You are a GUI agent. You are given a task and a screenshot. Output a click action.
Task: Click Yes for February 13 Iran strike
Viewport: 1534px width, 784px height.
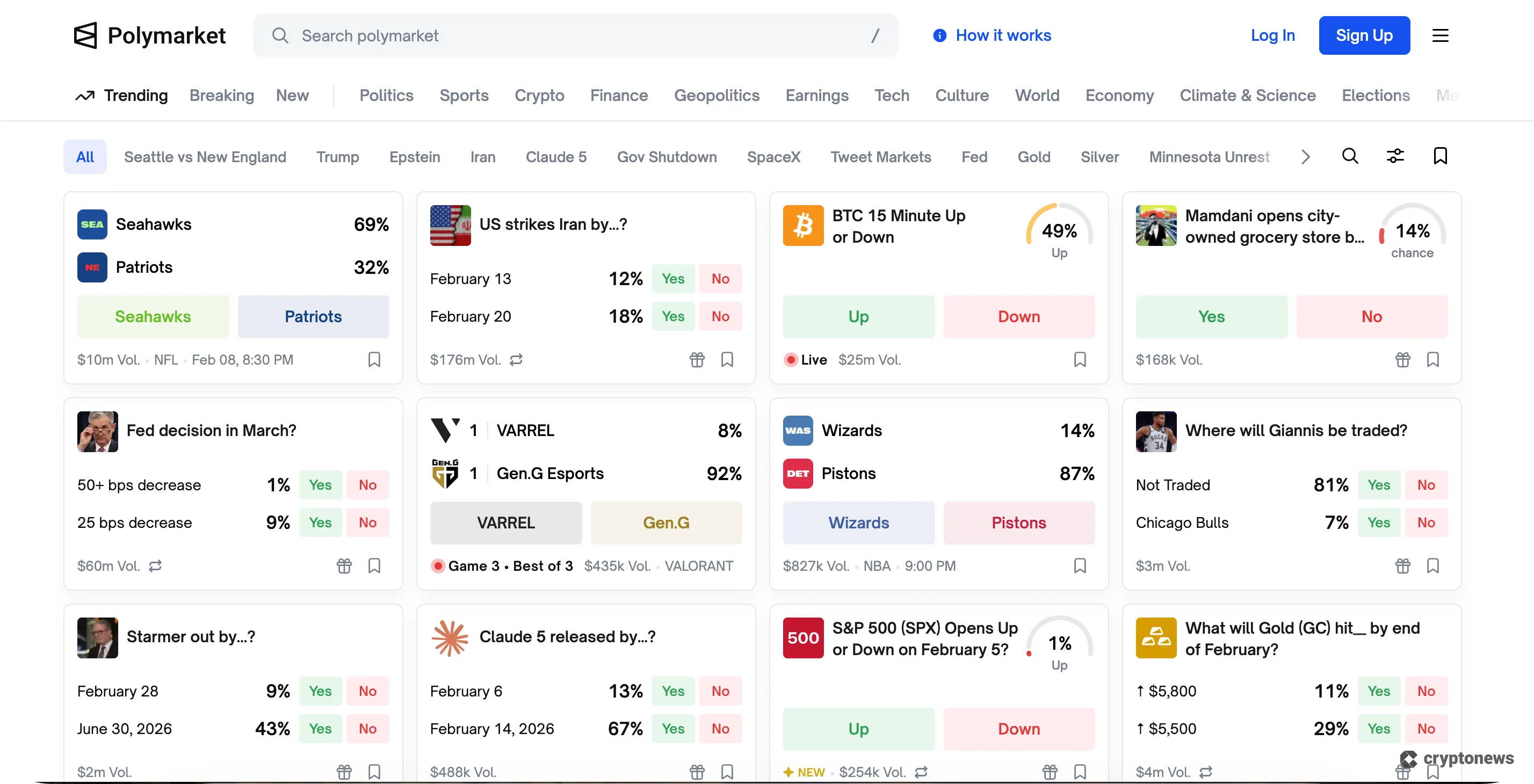pos(673,279)
